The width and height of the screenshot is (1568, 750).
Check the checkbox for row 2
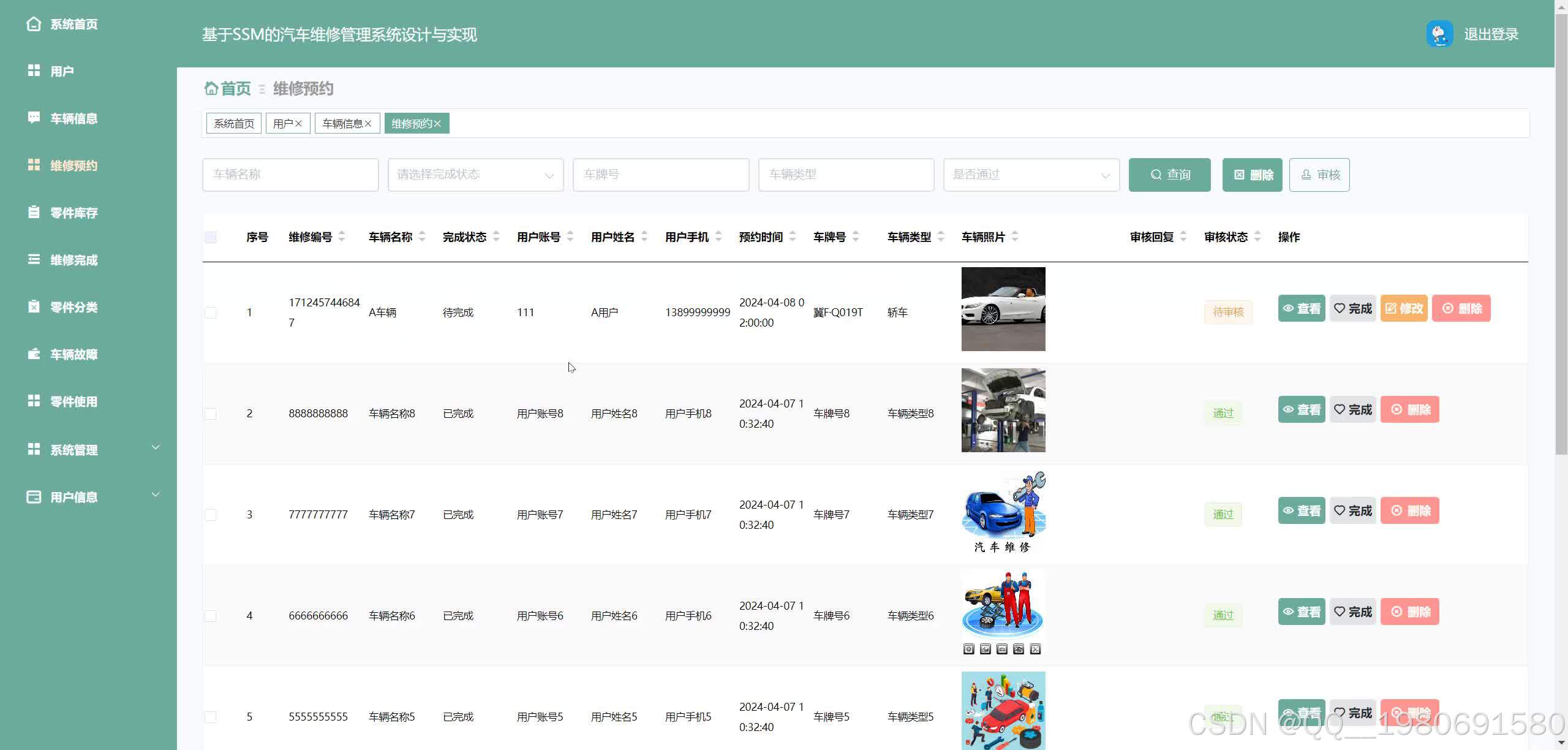click(211, 414)
